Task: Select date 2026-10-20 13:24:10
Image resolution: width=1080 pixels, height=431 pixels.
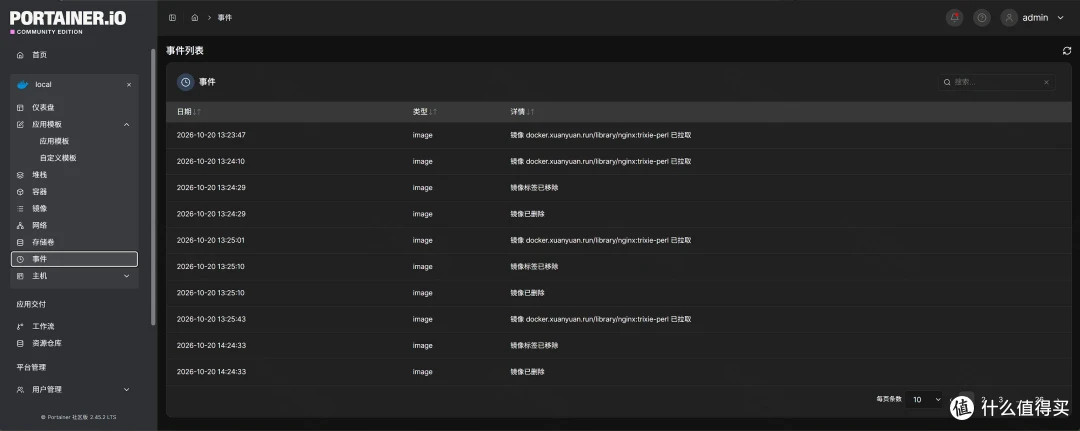Action: pos(211,161)
